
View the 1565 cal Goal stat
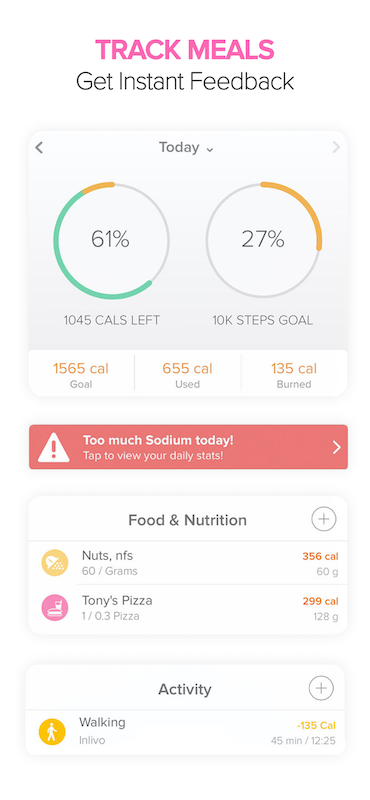(x=81, y=375)
